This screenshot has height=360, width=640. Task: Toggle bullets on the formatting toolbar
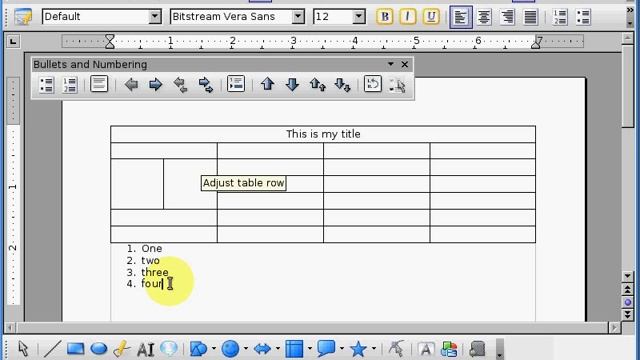pyautogui.click(x=583, y=17)
